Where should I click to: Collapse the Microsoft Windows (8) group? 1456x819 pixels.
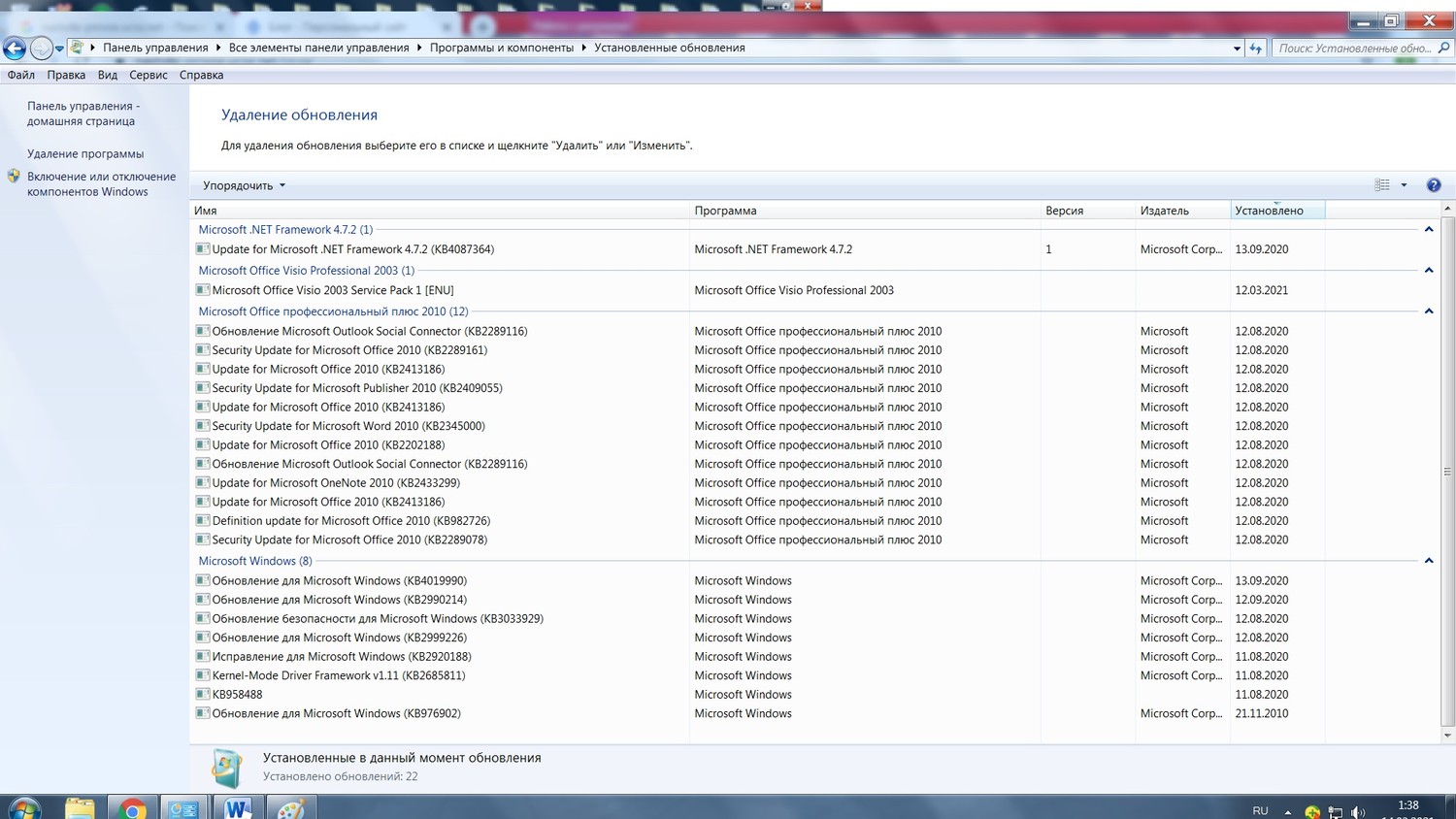pos(1429,561)
